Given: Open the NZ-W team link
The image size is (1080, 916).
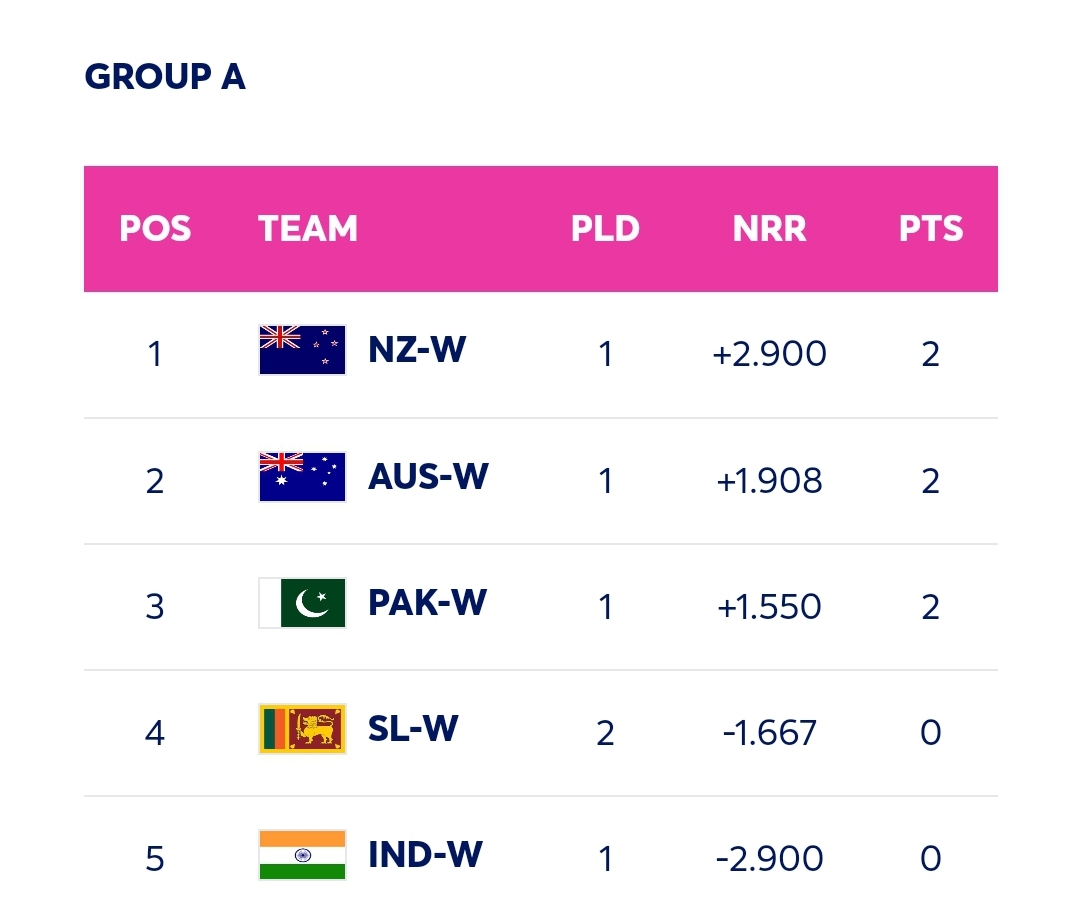Looking at the screenshot, I should 417,350.
